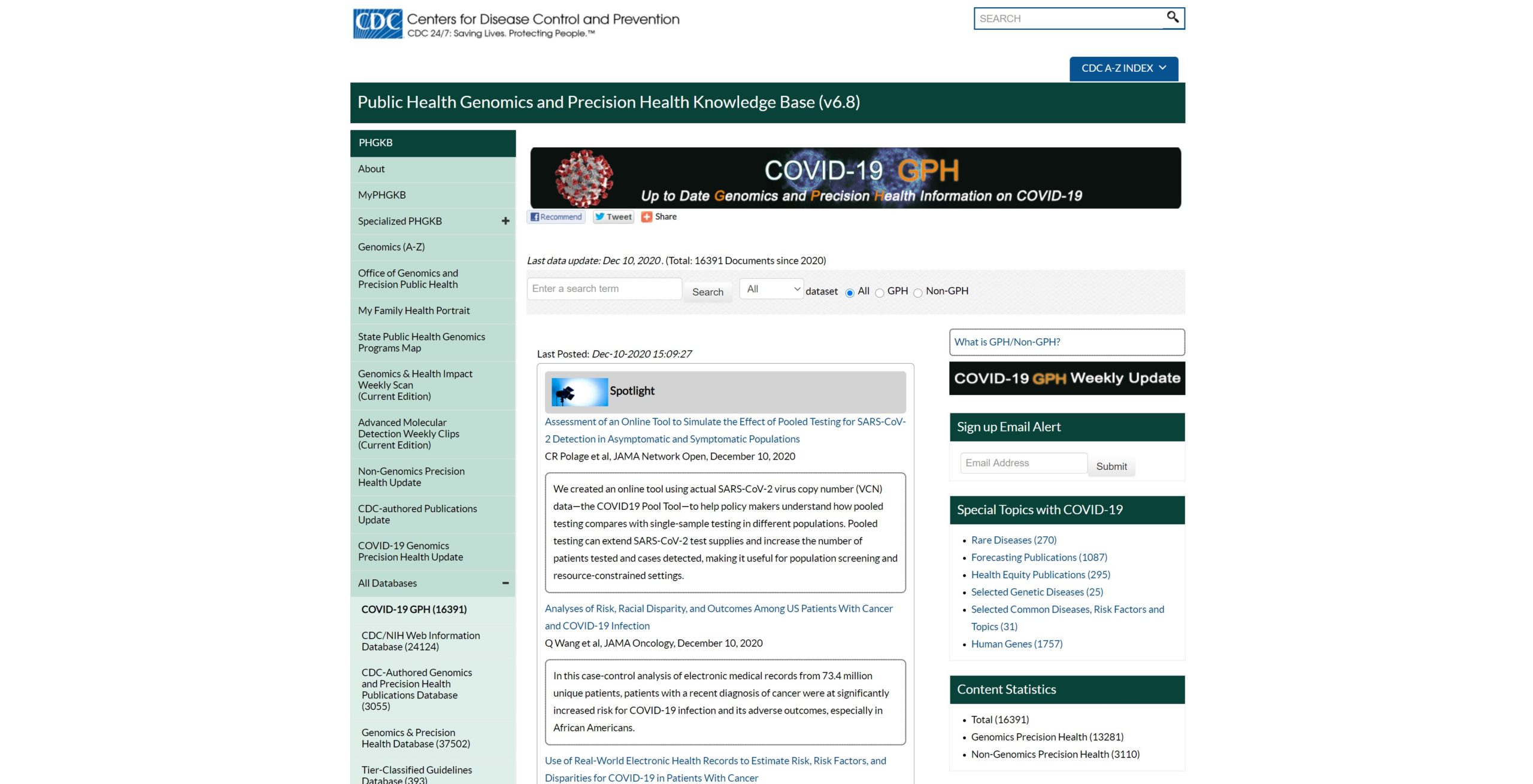Click the Facebook Recommend button
The image size is (1533, 784).
pyautogui.click(x=556, y=217)
